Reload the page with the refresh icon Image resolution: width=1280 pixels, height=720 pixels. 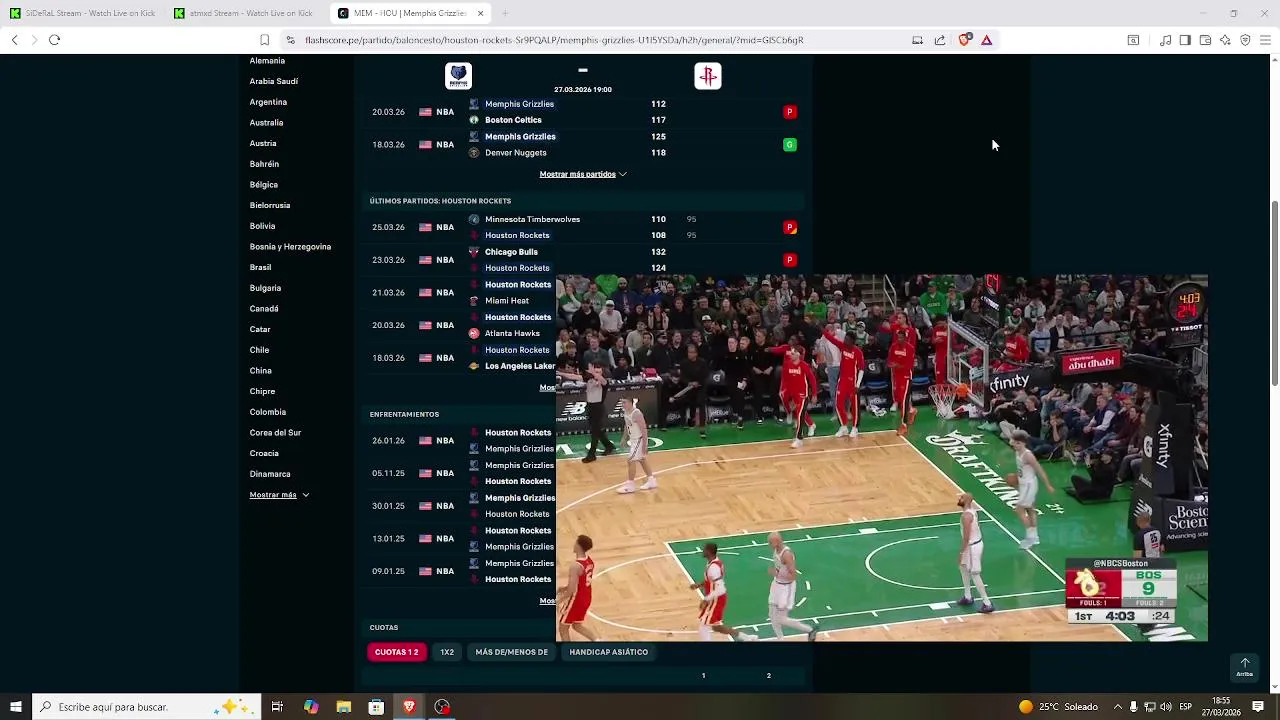[x=54, y=40]
